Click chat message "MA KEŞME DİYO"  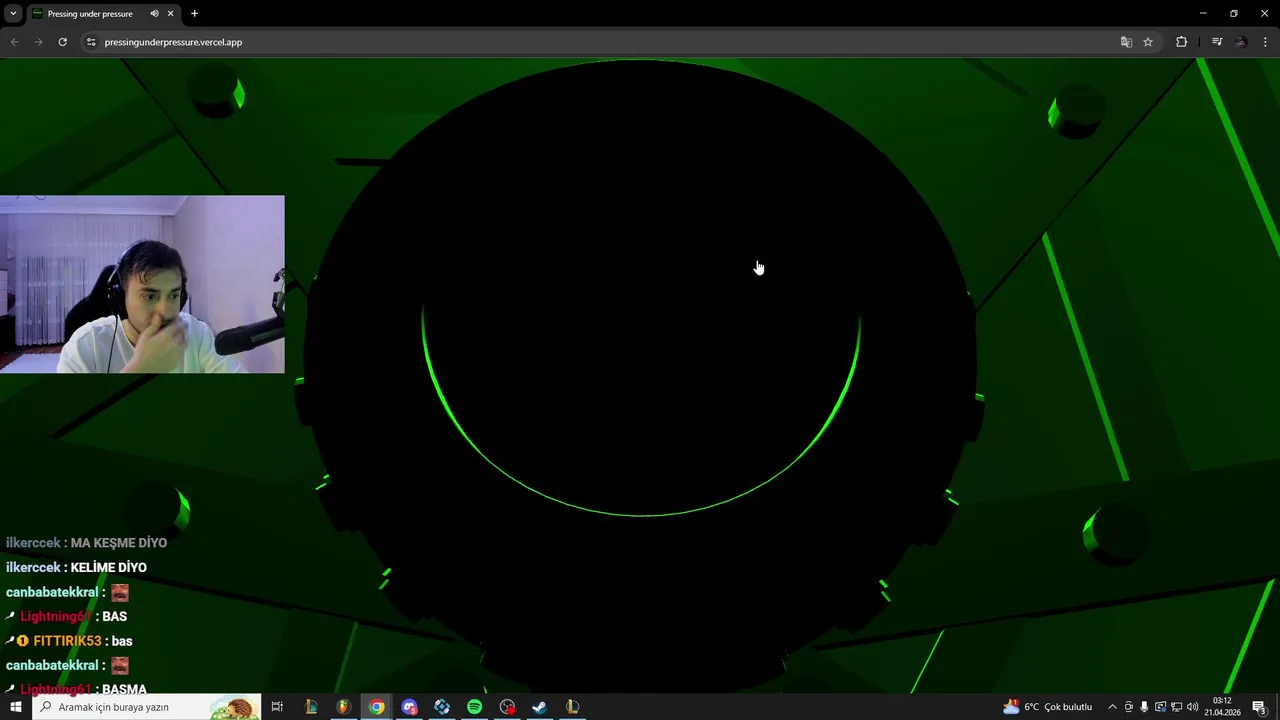pyautogui.click(x=118, y=543)
